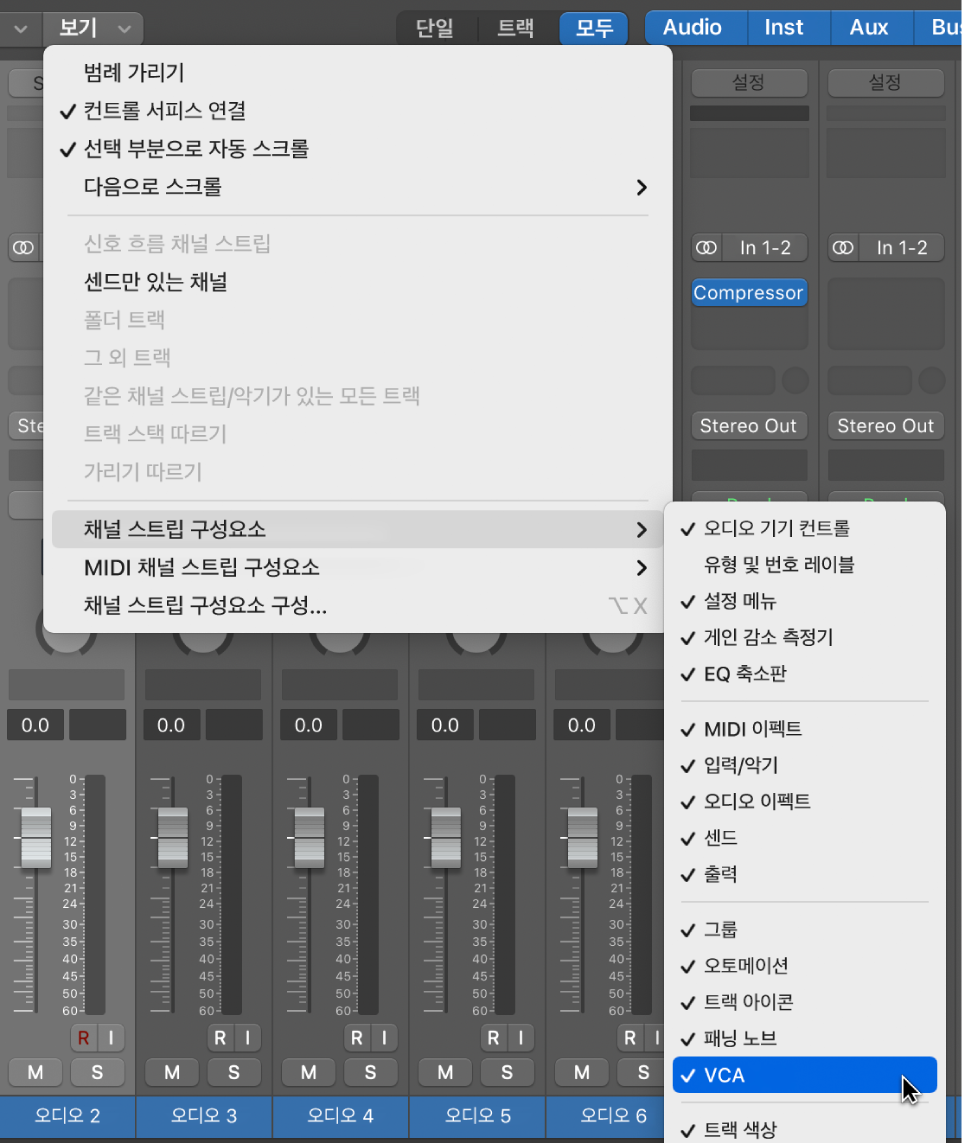Open the 보기 menu dropdown
This screenshot has height=1144, width=963.
point(94,28)
